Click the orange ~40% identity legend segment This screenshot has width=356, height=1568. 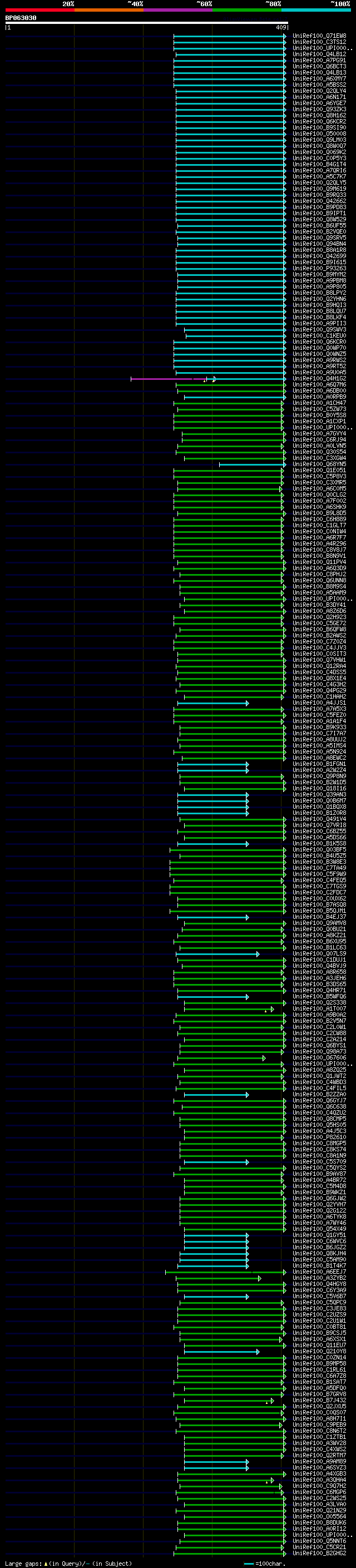pyautogui.click(x=109, y=10)
